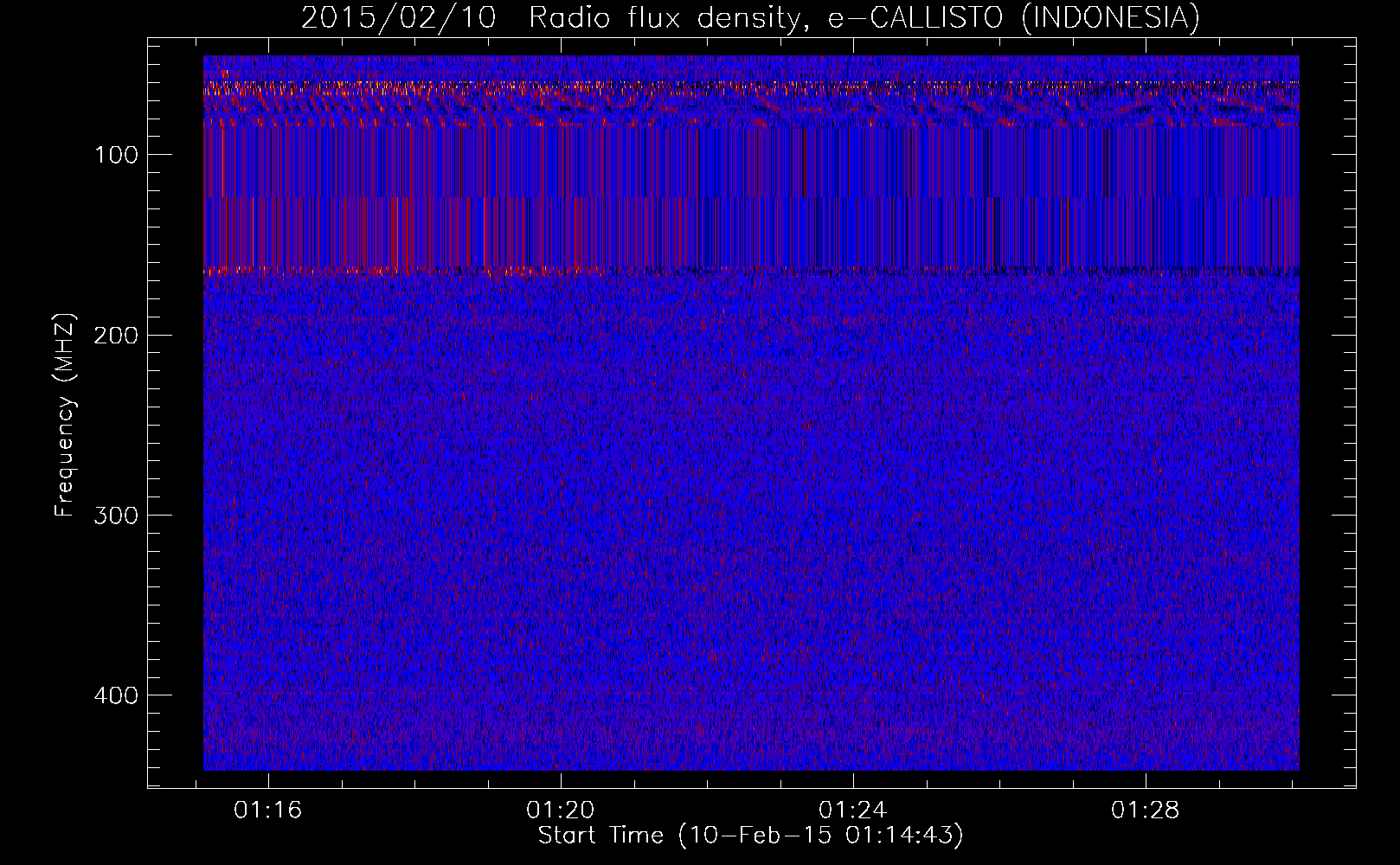Click the plot title '2015/02/10 Radio flux density'
The image size is (1400, 865).
750,17
